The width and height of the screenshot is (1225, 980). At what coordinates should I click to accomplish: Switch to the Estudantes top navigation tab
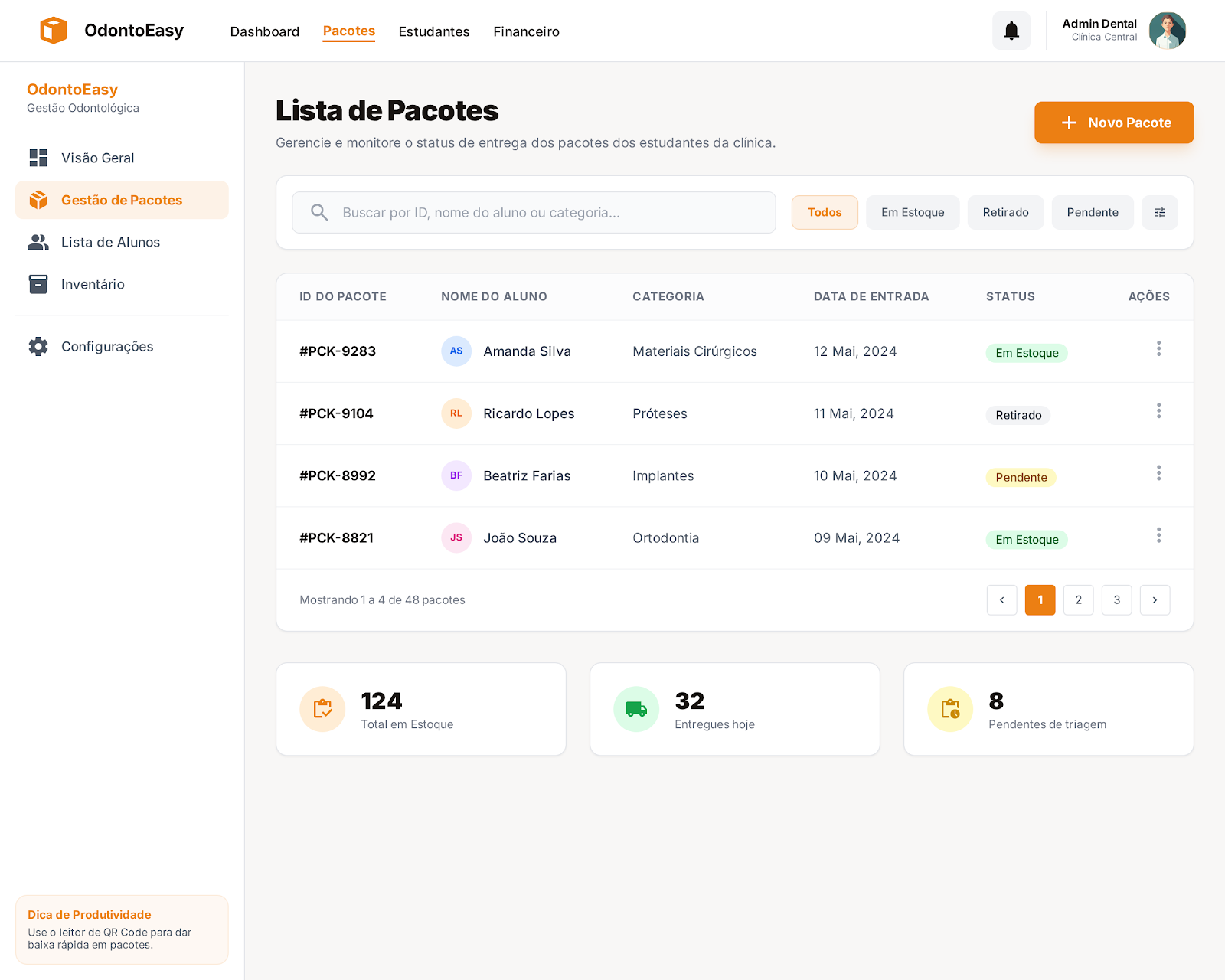pos(433,31)
